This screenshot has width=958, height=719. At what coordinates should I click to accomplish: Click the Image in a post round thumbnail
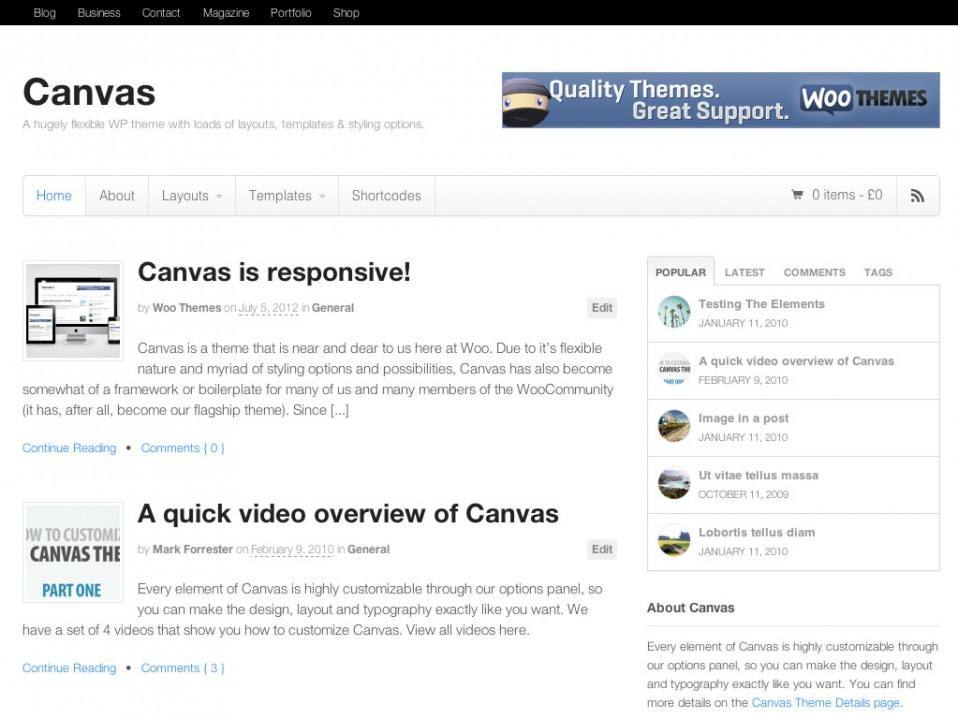pos(674,426)
